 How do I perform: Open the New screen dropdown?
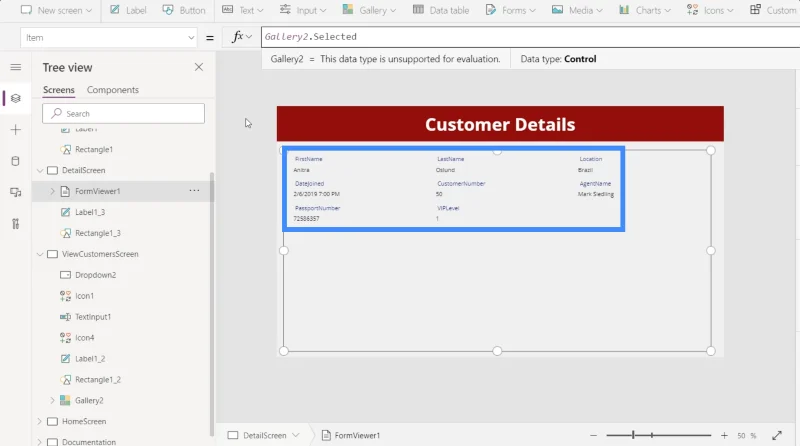click(x=56, y=10)
